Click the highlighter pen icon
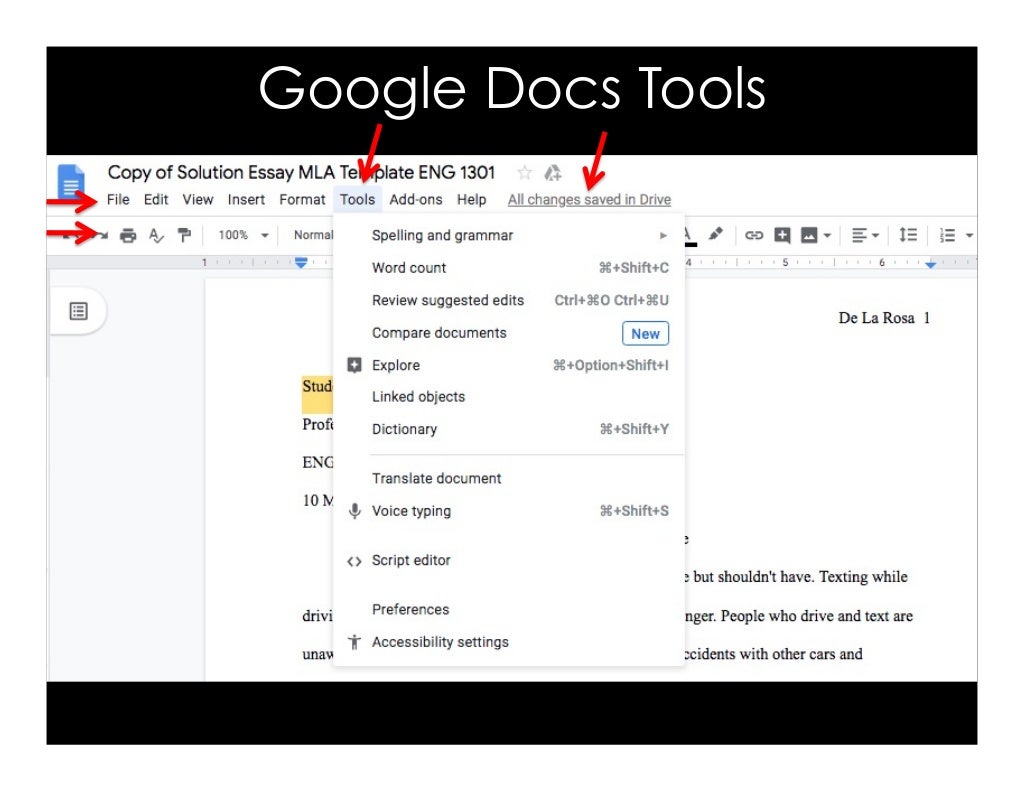 coord(716,234)
